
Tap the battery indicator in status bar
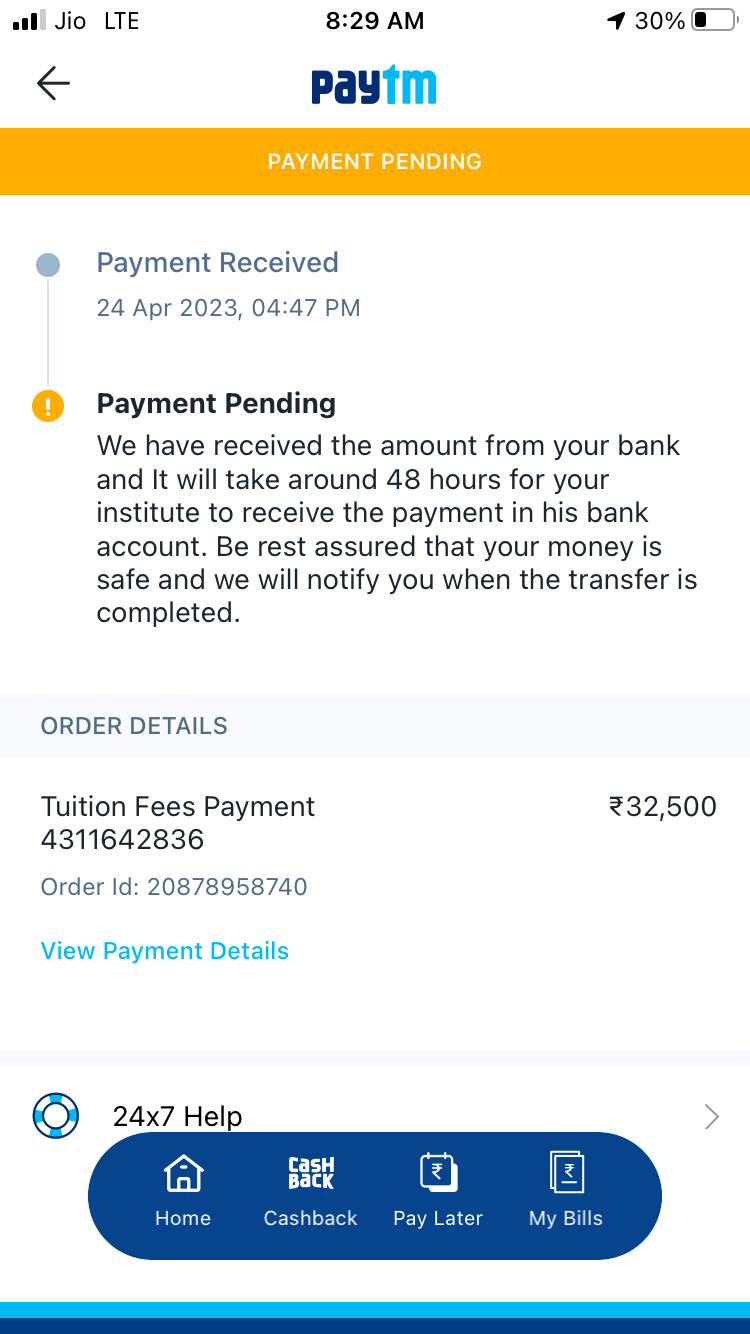pos(713,20)
